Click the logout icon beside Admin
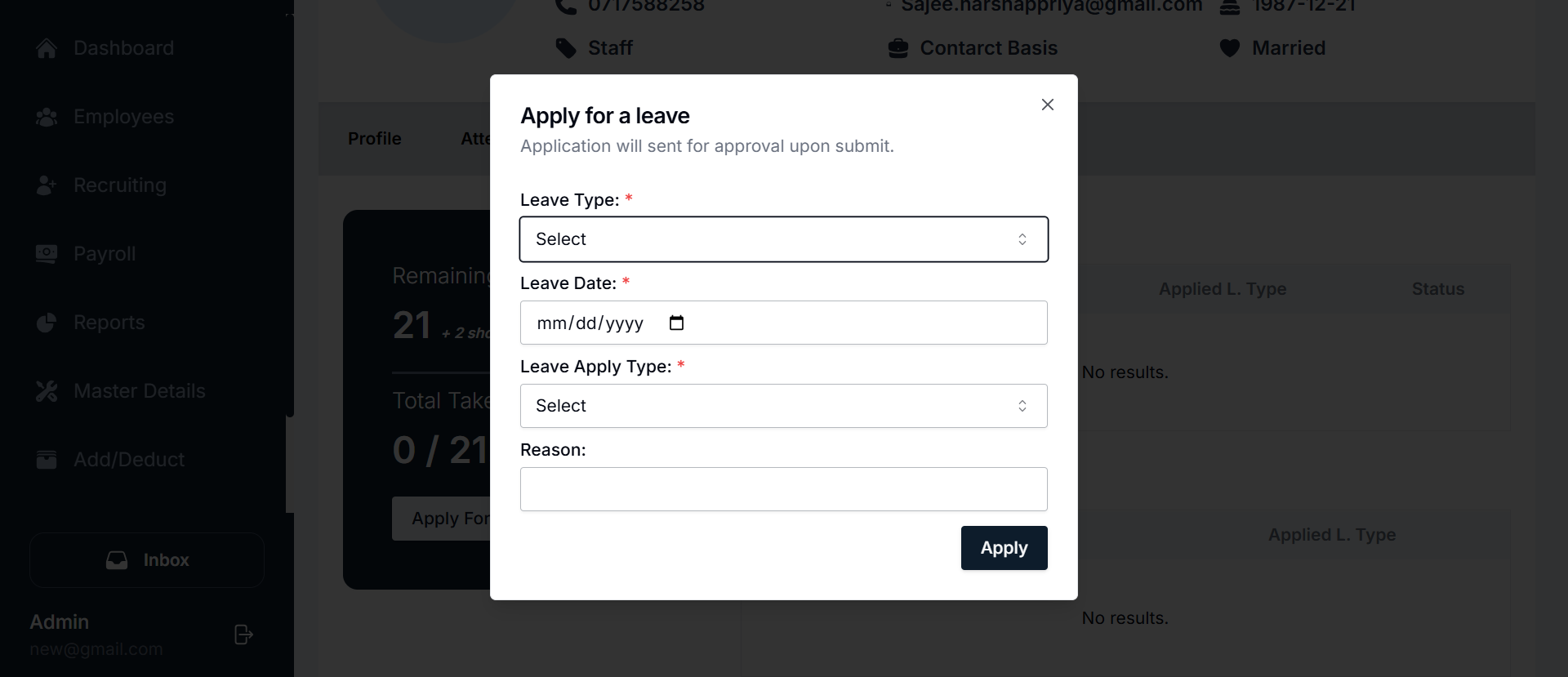Viewport: 1568px width, 677px height. click(242, 635)
